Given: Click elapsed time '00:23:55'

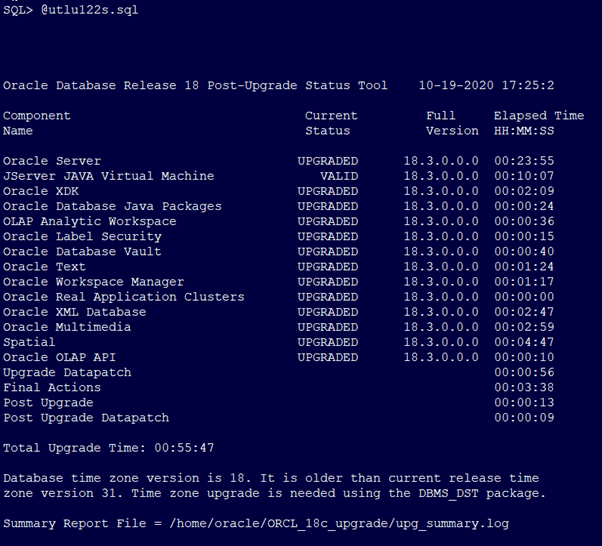Looking at the screenshot, I should pos(524,161).
